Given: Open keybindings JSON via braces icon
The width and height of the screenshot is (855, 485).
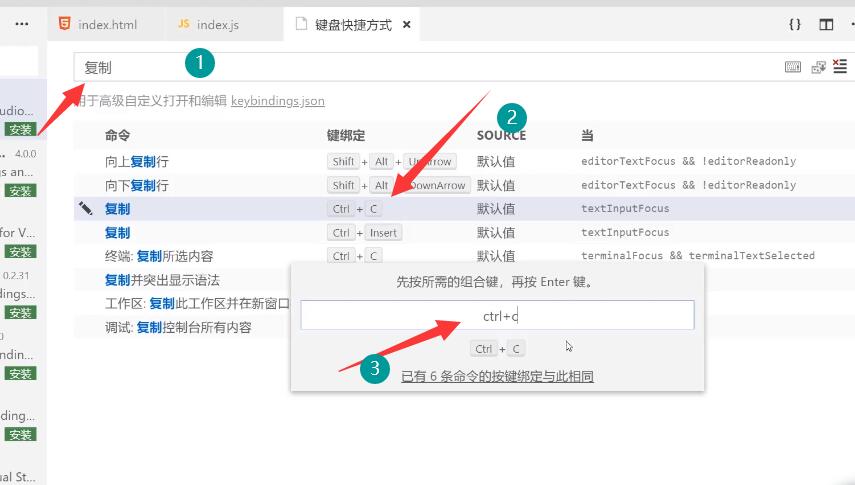Looking at the screenshot, I should point(795,24).
